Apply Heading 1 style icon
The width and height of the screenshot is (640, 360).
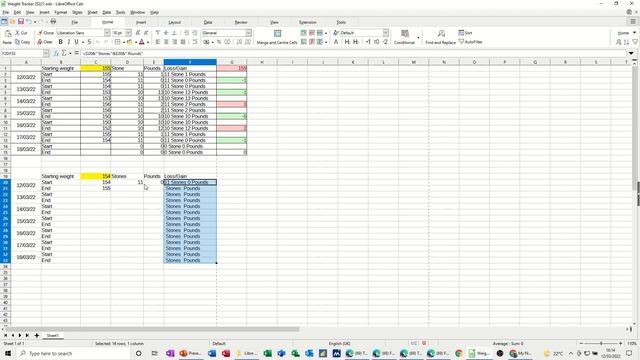pos(347,42)
